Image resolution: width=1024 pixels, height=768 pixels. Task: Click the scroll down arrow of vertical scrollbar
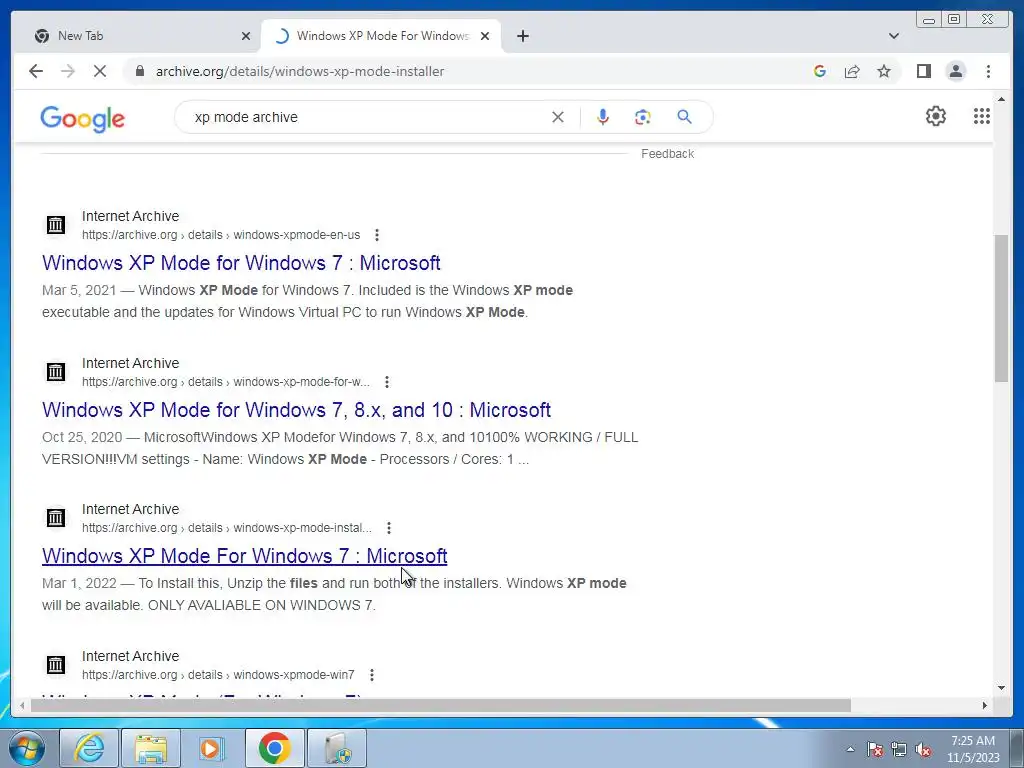pos(1001,687)
